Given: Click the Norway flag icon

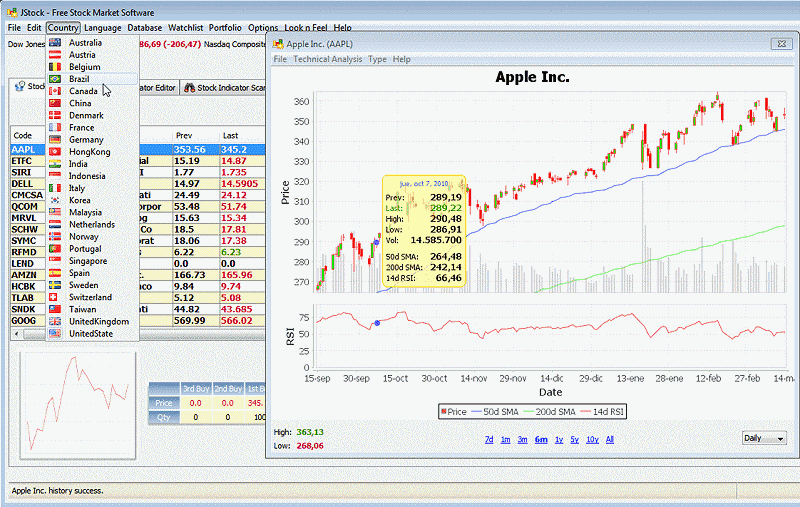Looking at the screenshot, I should [55, 236].
